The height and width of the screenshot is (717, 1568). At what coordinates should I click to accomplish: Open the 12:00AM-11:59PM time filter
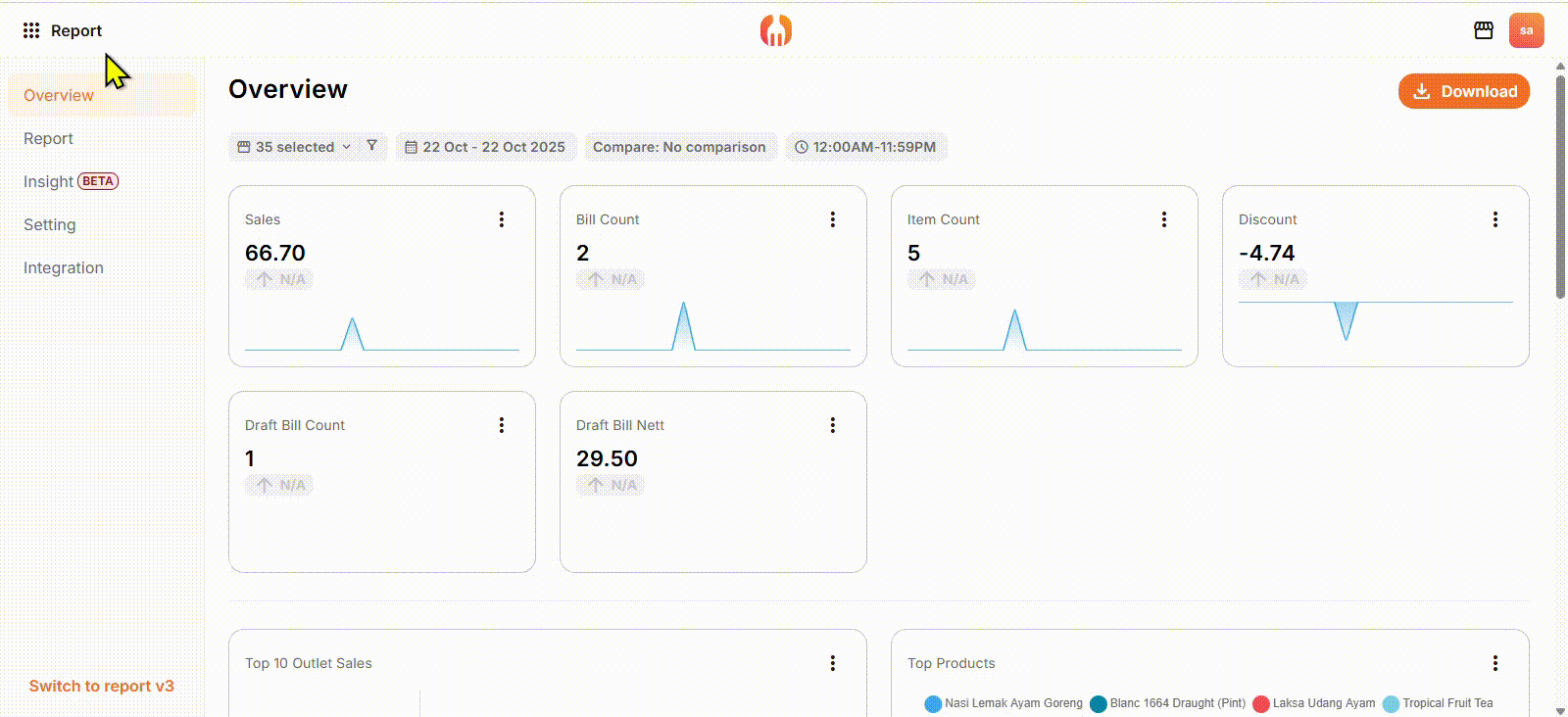pyautogui.click(x=865, y=147)
